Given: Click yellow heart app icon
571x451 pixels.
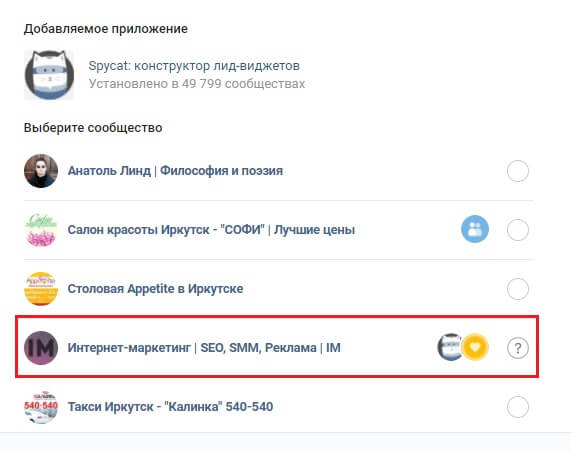Looking at the screenshot, I should point(475,347).
